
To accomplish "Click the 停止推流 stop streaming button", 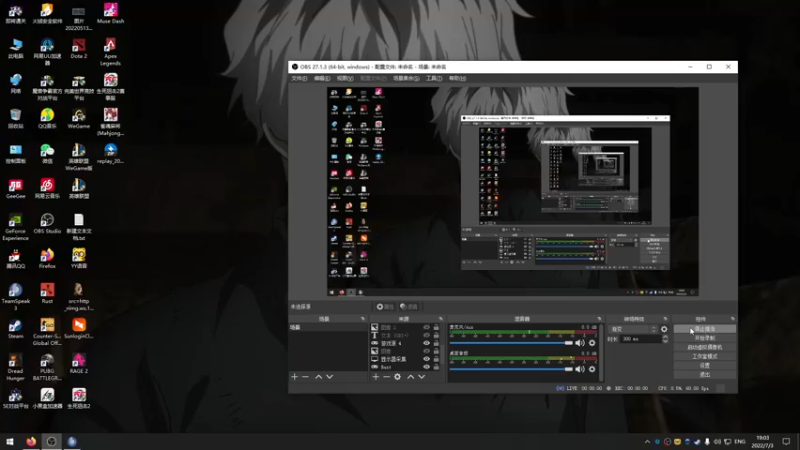I will tap(705, 329).
